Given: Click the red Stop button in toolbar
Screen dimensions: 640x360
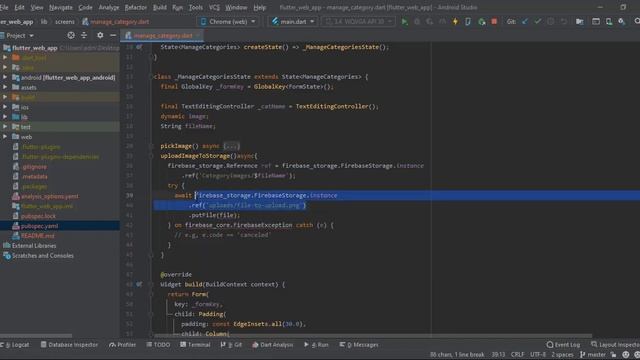Looking at the screenshot, I should tap(494, 22).
